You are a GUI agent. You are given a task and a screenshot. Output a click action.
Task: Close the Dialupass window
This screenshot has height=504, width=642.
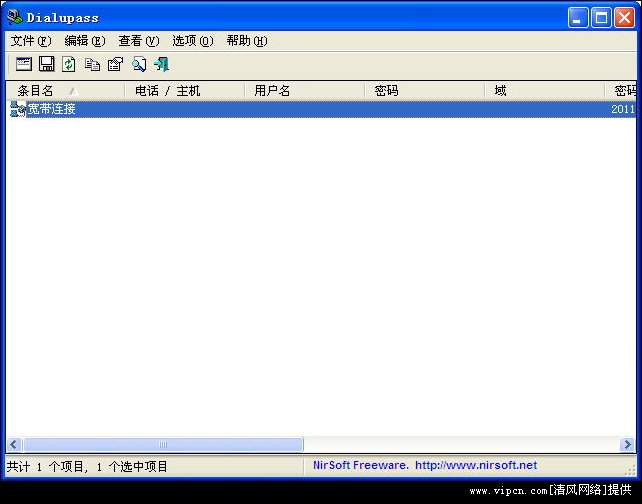pos(624,18)
